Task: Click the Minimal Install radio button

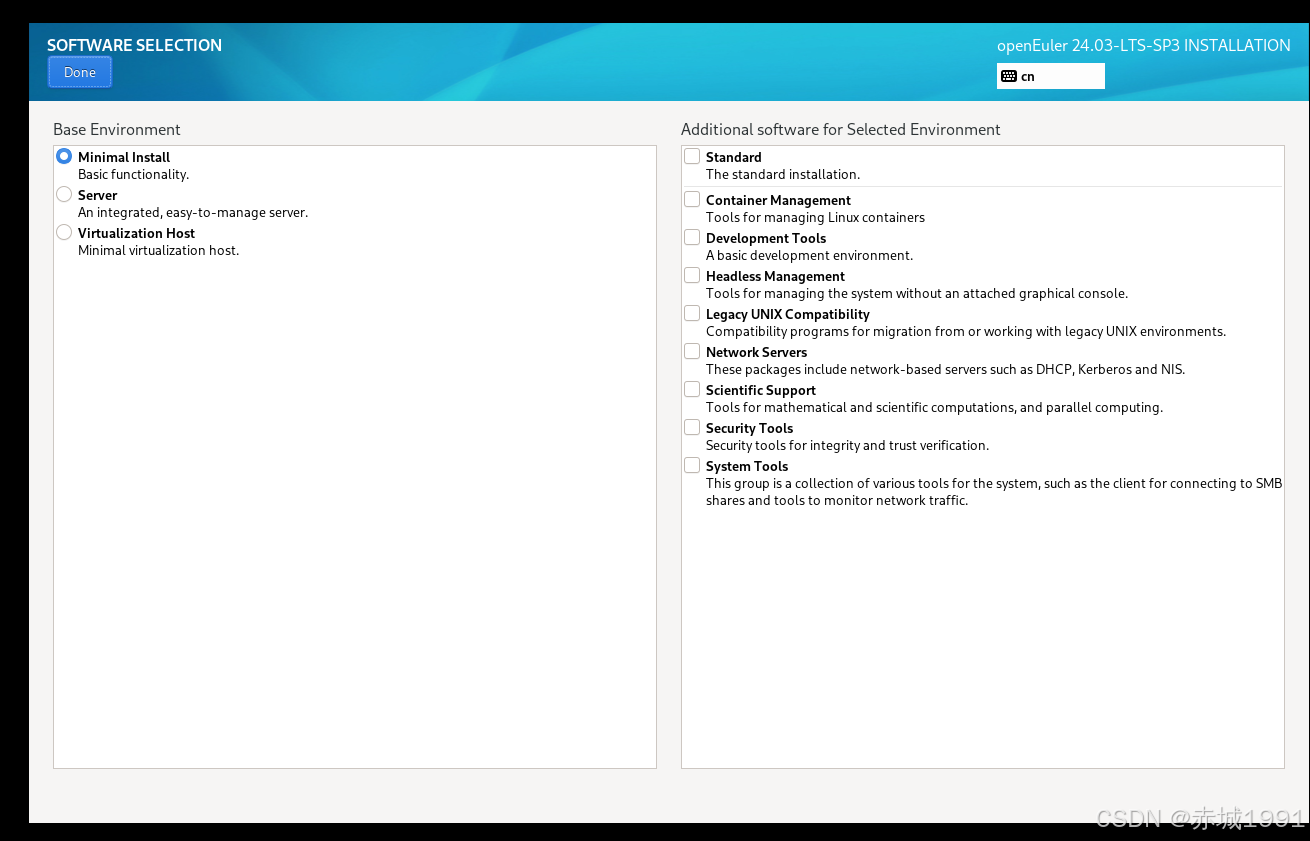Action: pos(63,156)
